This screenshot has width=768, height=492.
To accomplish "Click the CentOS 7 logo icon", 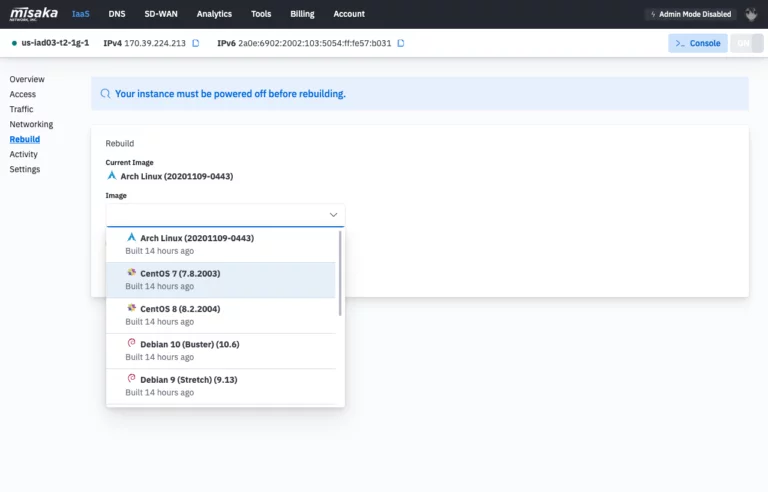I will coord(131,272).
